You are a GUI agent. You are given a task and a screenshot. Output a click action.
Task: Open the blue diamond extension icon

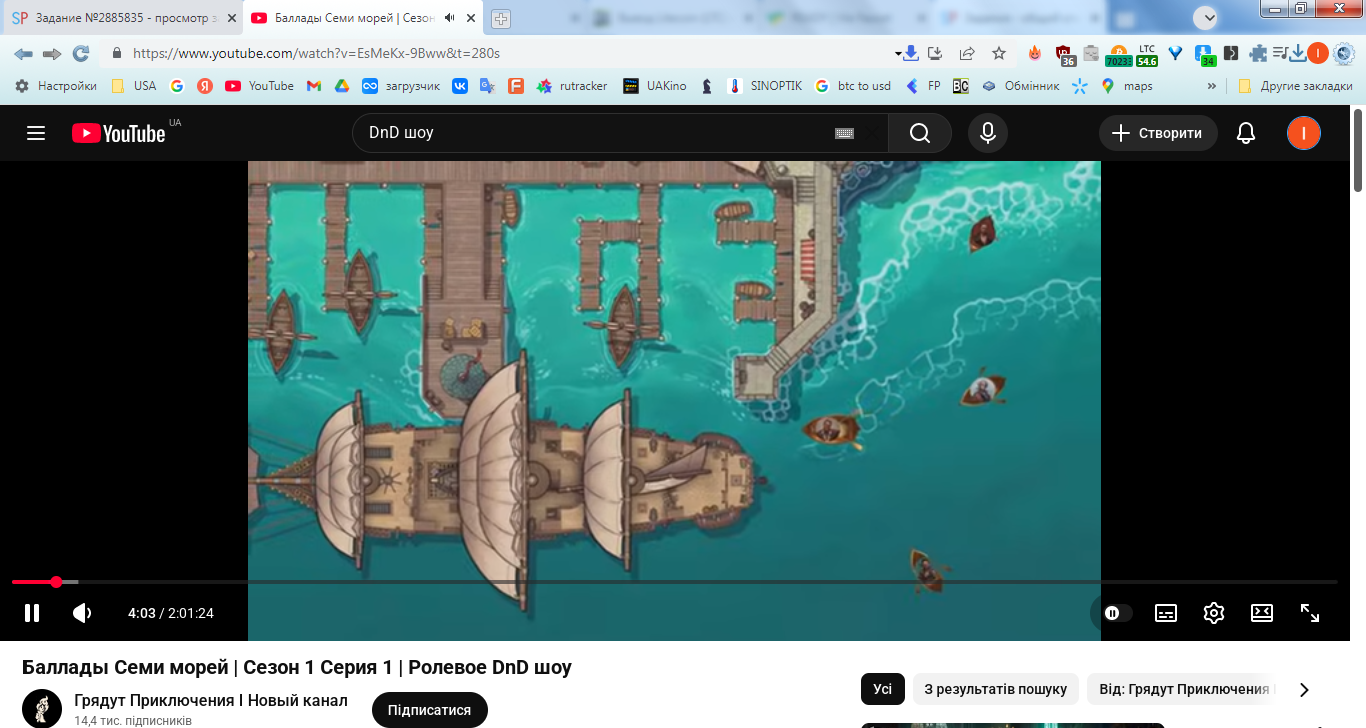coord(1176,53)
